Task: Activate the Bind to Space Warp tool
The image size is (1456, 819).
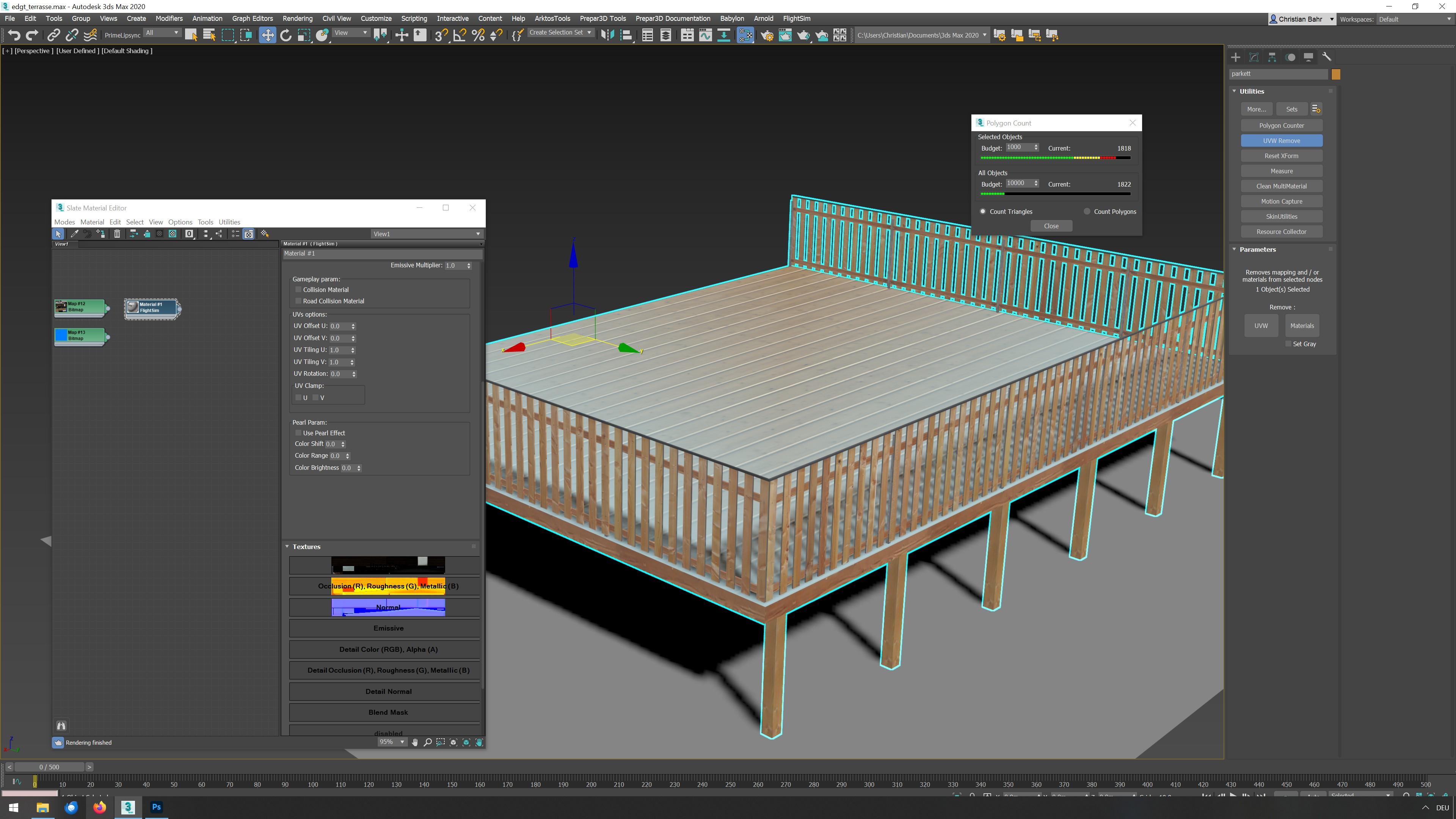Action: pyautogui.click(x=90, y=35)
